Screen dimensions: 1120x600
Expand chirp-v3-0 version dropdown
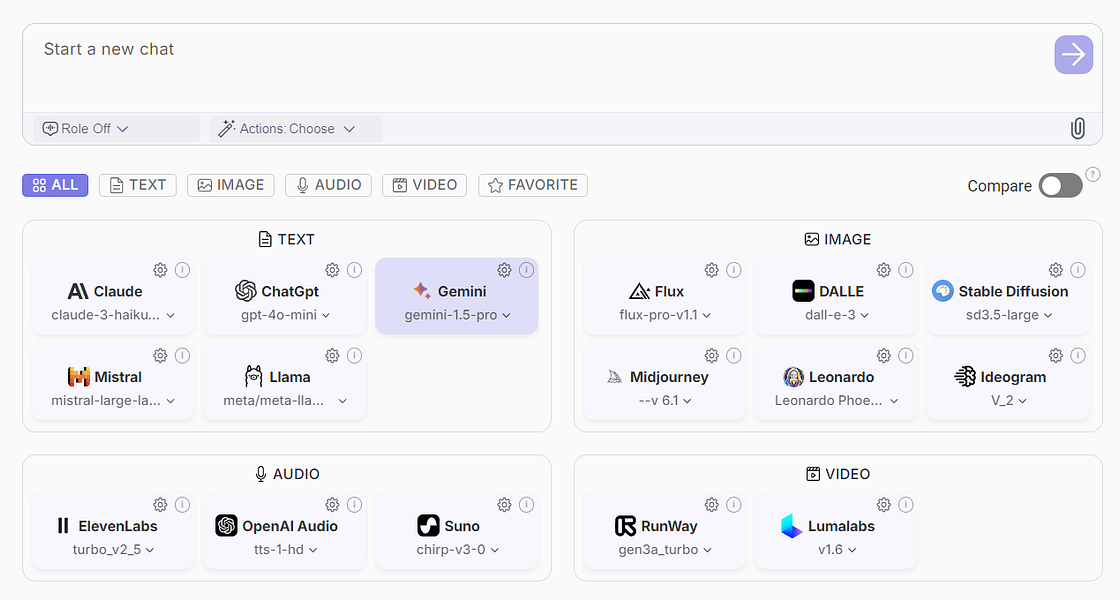[x=457, y=550]
